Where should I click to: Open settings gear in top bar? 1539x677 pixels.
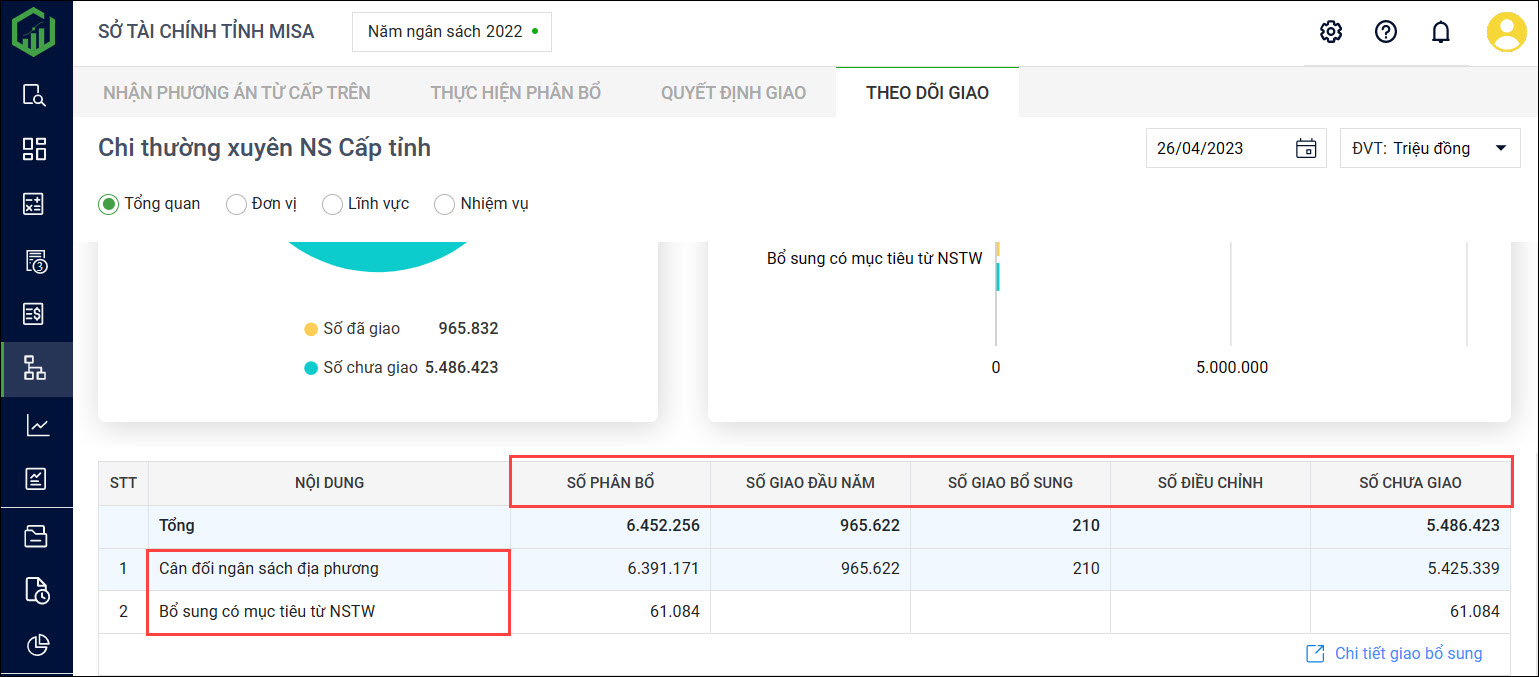point(1330,32)
